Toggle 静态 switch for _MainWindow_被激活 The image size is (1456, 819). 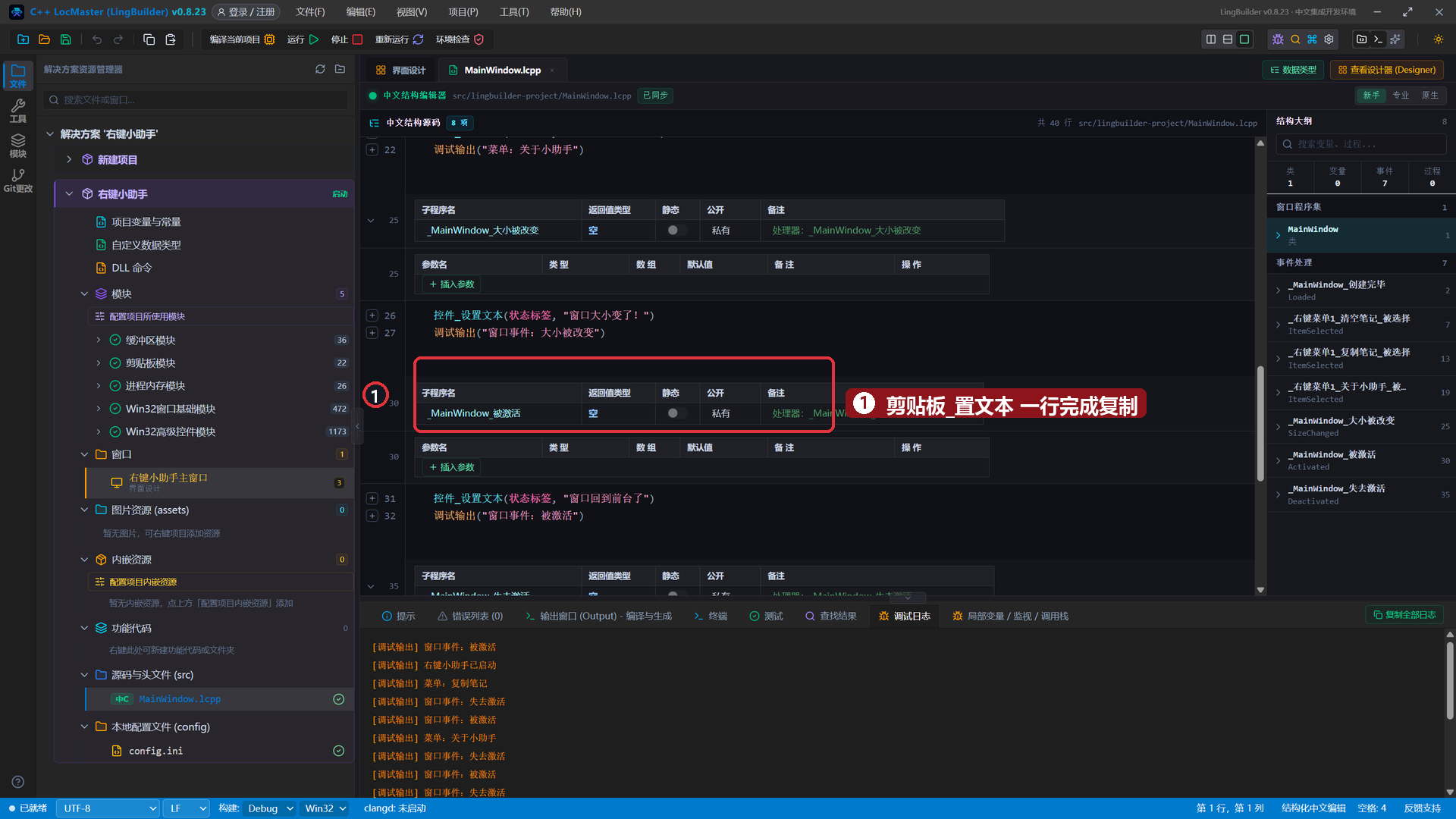pos(677,413)
